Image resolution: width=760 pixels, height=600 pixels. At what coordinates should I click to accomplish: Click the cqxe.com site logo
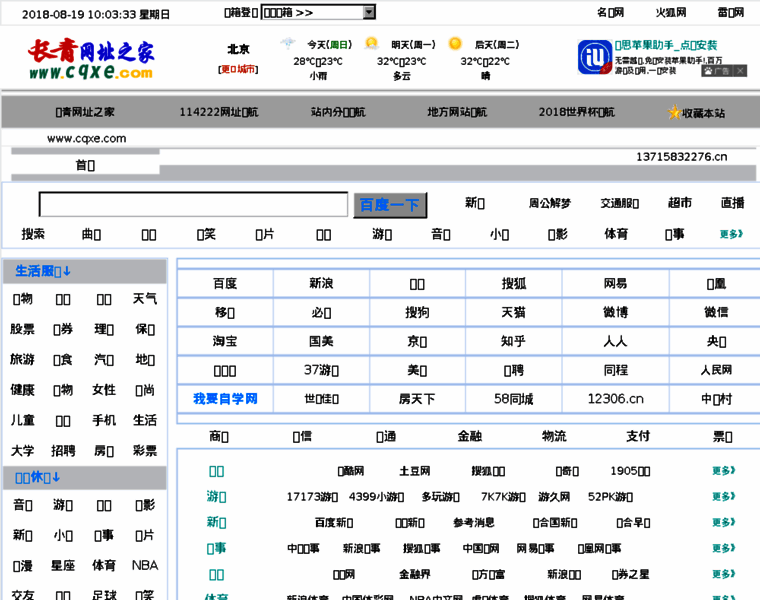click(x=91, y=60)
